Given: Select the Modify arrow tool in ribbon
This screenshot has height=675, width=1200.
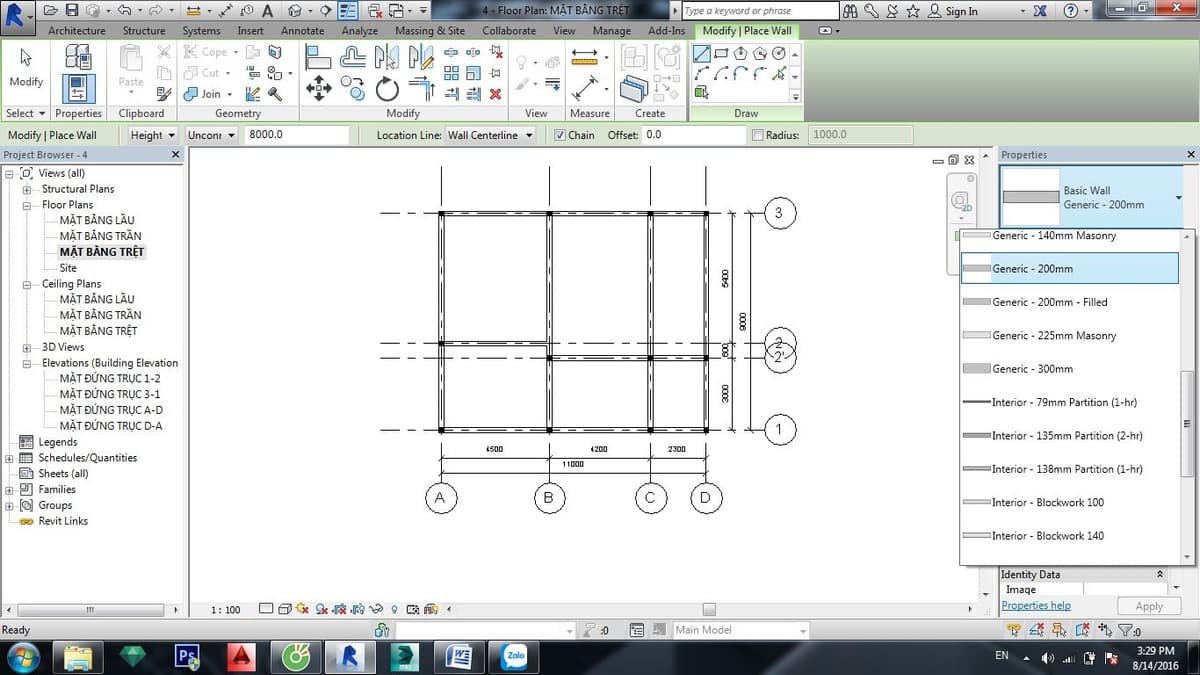Looking at the screenshot, I should click(x=26, y=68).
